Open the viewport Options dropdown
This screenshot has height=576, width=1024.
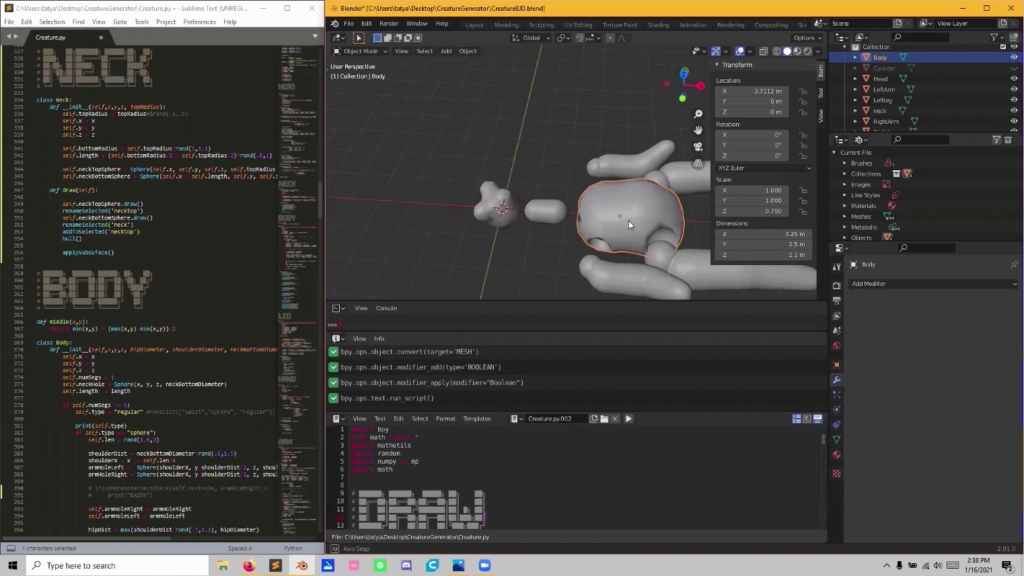click(x=807, y=38)
